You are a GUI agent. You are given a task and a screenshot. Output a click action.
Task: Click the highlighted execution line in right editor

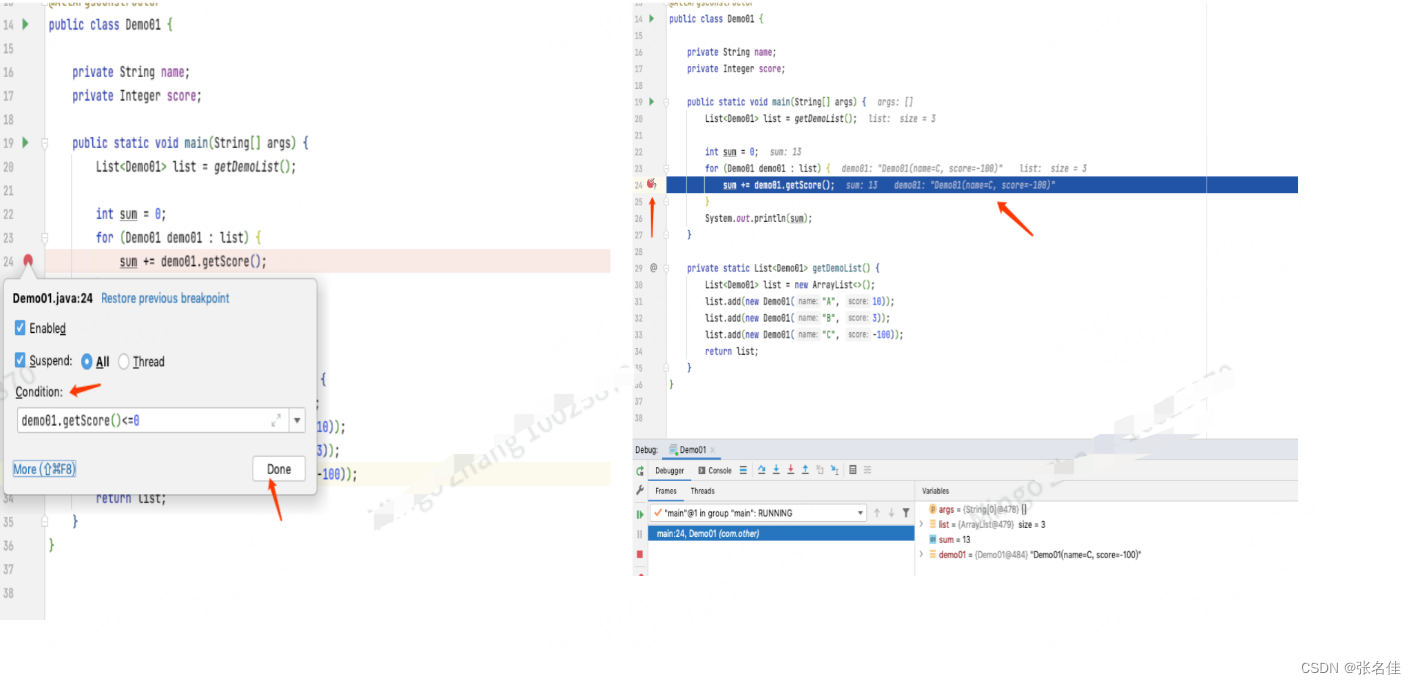(x=982, y=185)
